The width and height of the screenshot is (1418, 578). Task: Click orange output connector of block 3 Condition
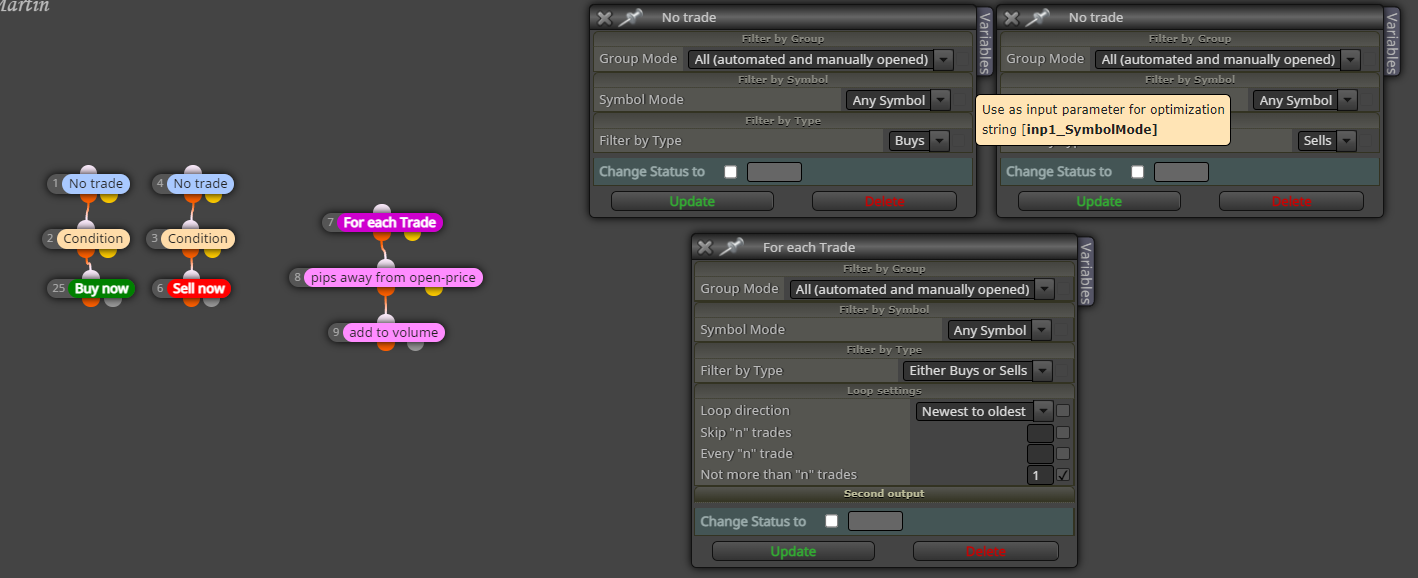click(193, 251)
